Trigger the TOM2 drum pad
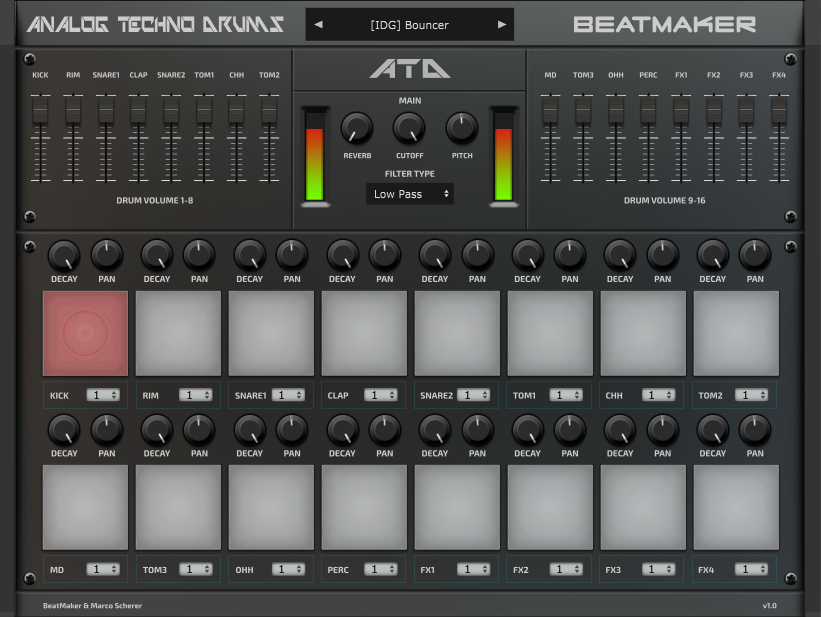The height and width of the screenshot is (617, 821). (736, 333)
